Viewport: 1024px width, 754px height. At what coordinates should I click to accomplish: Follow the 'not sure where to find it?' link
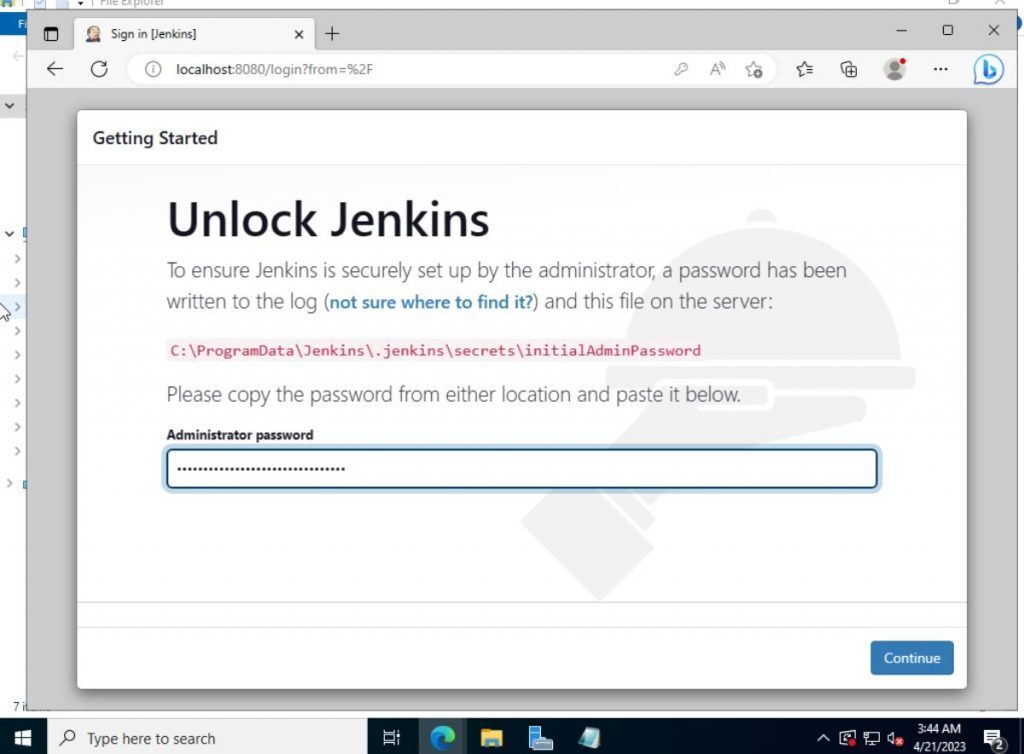(x=429, y=301)
